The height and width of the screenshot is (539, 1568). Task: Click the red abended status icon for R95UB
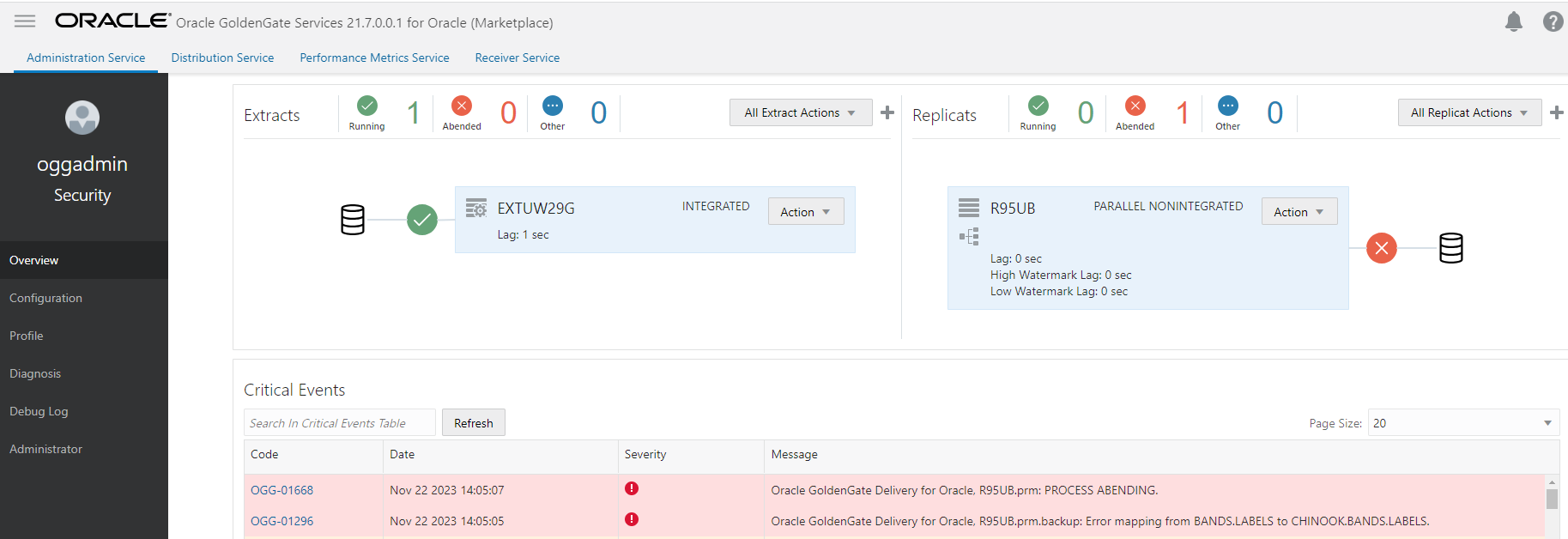[1381, 248]
